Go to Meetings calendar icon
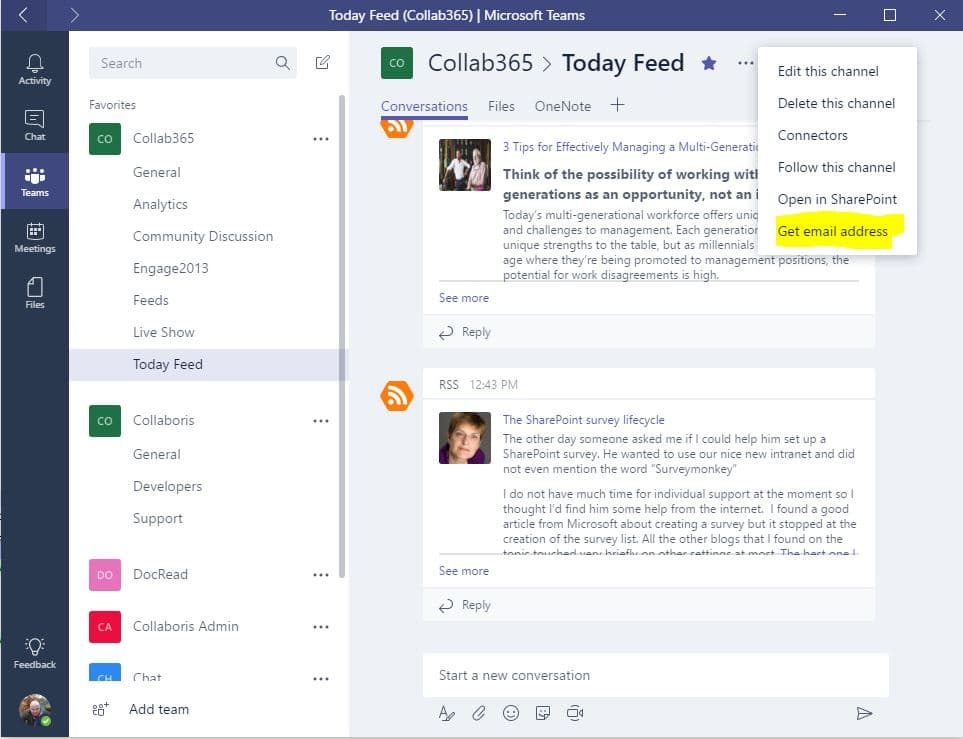Image resolution: width=963 pixels, height=739 pixels. click(34, 237)
